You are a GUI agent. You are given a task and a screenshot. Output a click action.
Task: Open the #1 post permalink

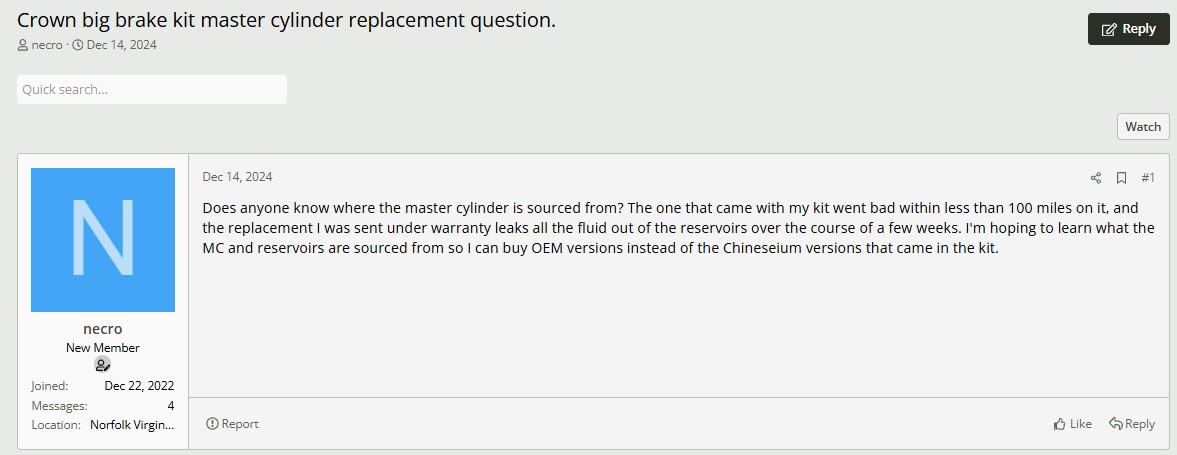(1148, 178)
